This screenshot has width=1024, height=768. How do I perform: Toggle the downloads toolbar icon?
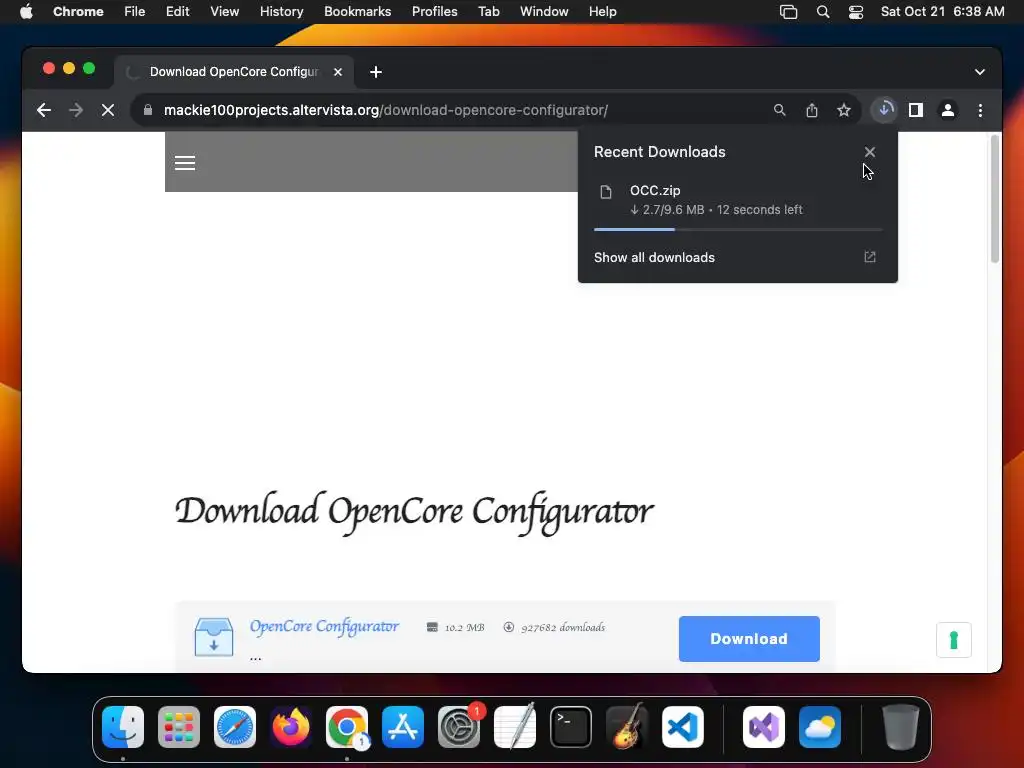[885, 110]
